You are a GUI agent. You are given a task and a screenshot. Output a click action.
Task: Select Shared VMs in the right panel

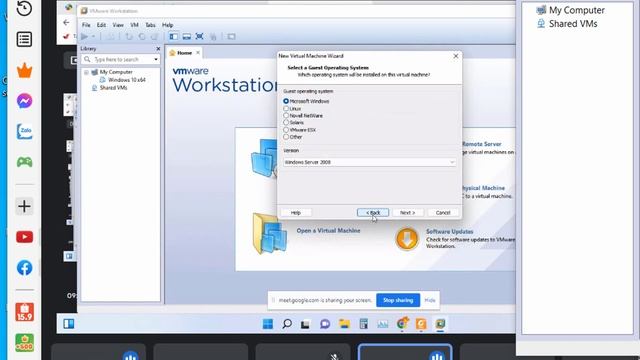pos(573,24)
